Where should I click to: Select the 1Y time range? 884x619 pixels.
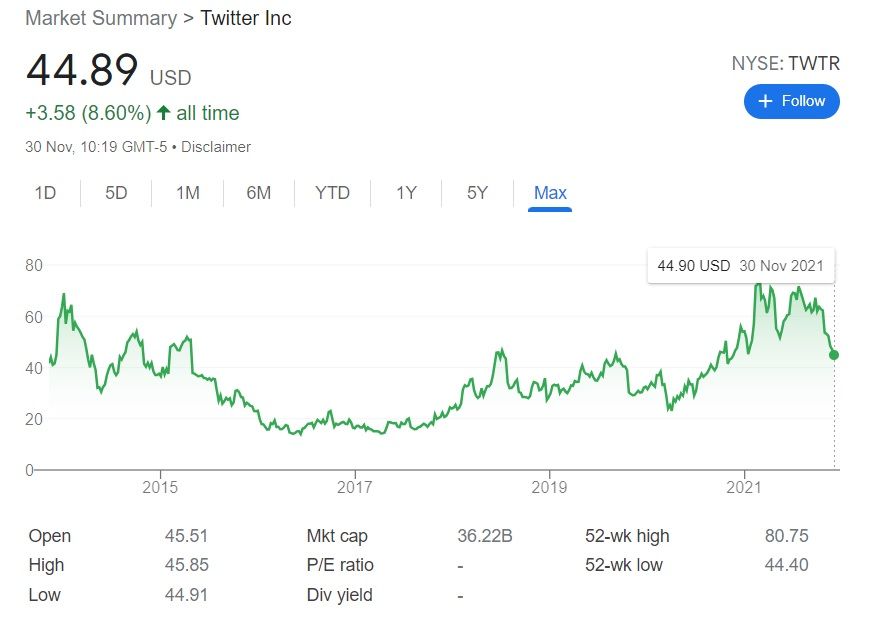pyautogui.click(x=405, y=193)
